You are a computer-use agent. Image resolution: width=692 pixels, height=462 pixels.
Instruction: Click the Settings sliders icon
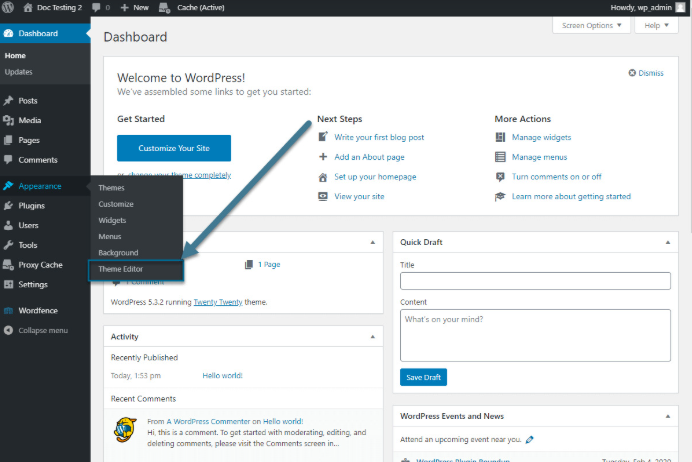click(8, 284)
